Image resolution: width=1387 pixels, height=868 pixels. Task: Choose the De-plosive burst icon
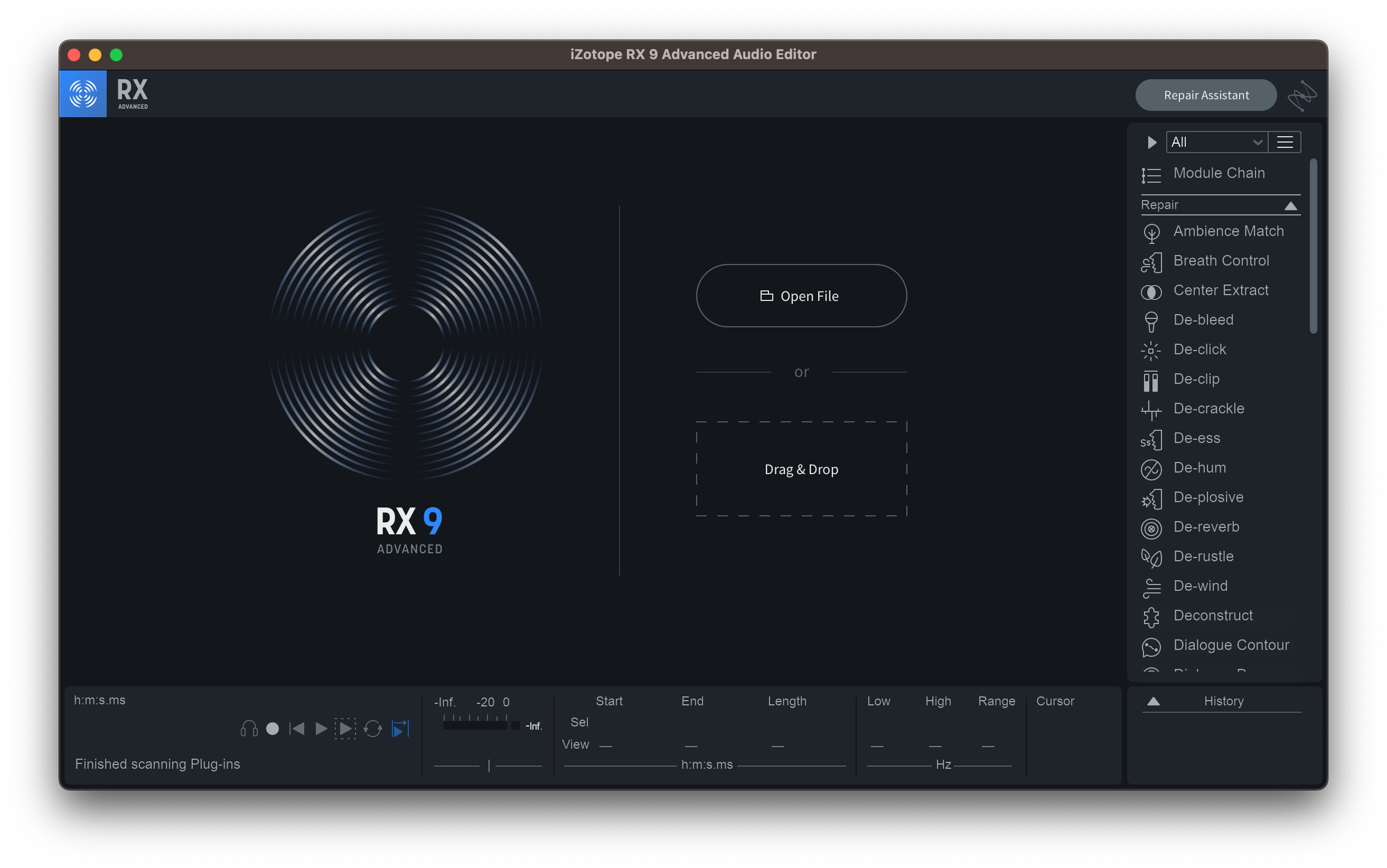[1151, 499]
